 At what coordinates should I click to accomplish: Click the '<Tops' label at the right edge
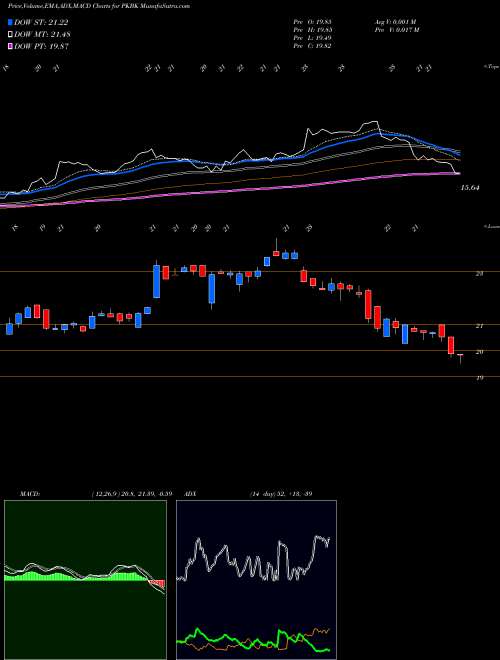click(491, 67)
